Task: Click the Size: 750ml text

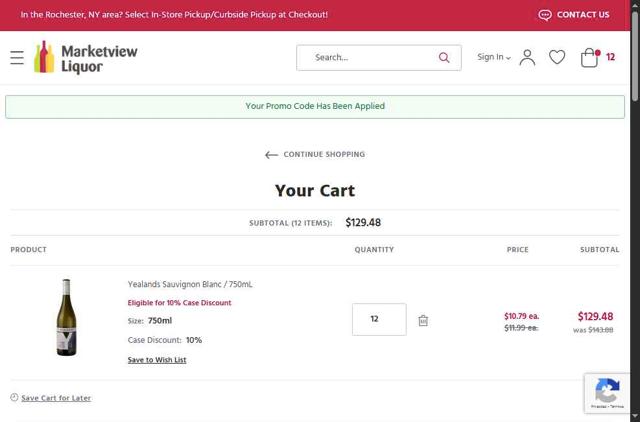Action: click(x=150, y=321)
